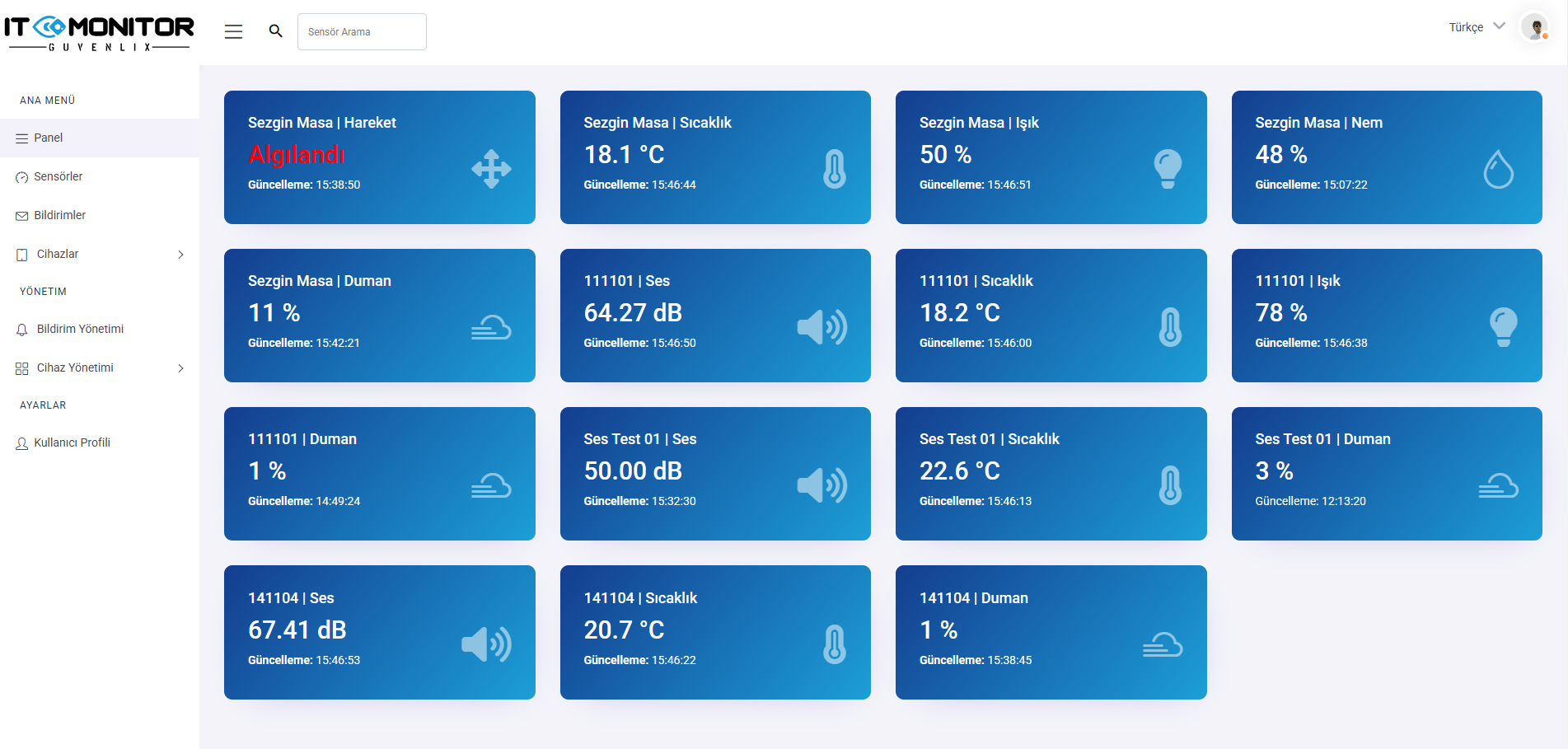The image size is (1568, 749).
Task: Click speaker icon on 111101 Ses card
Action: [x=821, y=327]
